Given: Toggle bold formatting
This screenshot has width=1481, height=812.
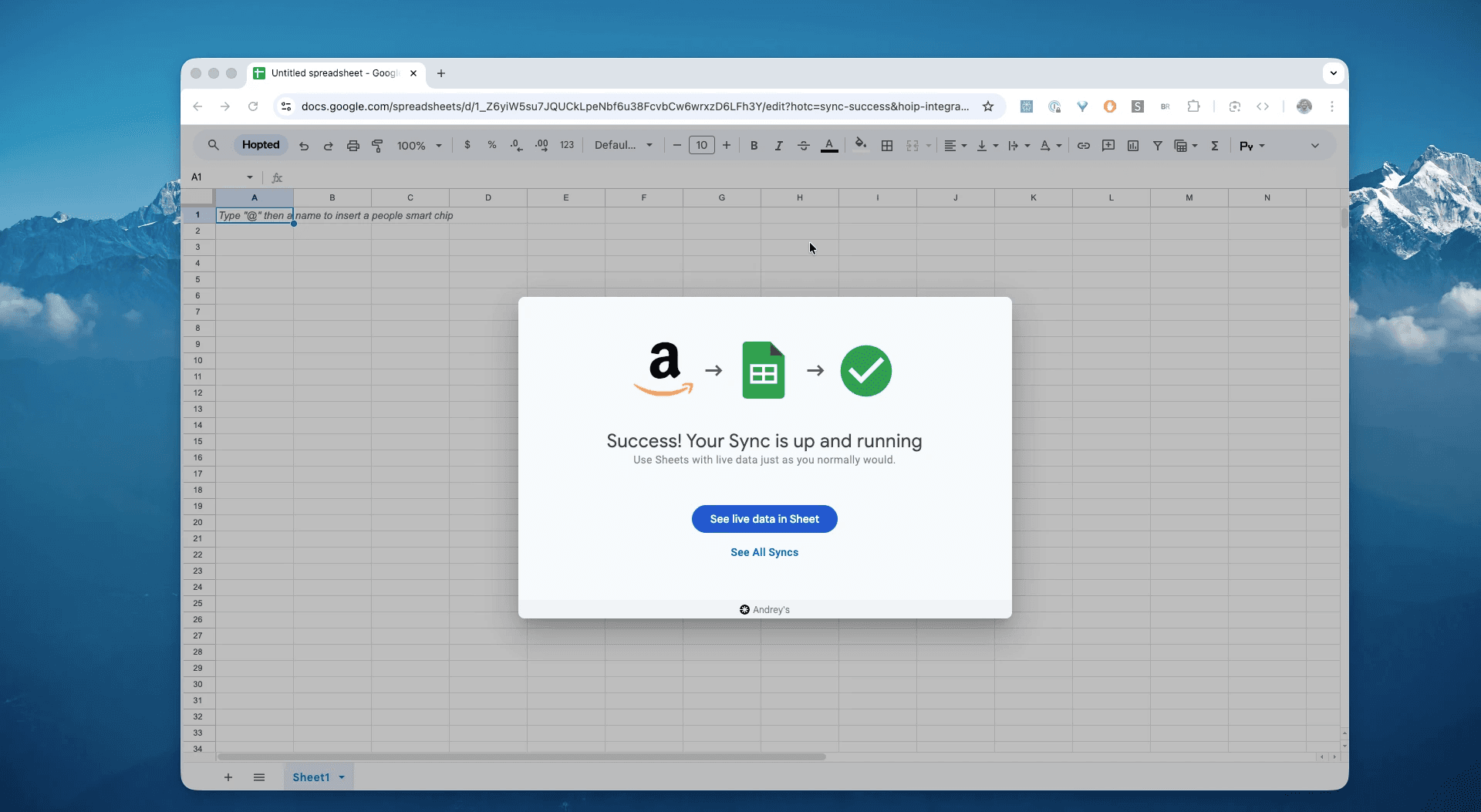Looking at the screenshot, I should (754, 146).
